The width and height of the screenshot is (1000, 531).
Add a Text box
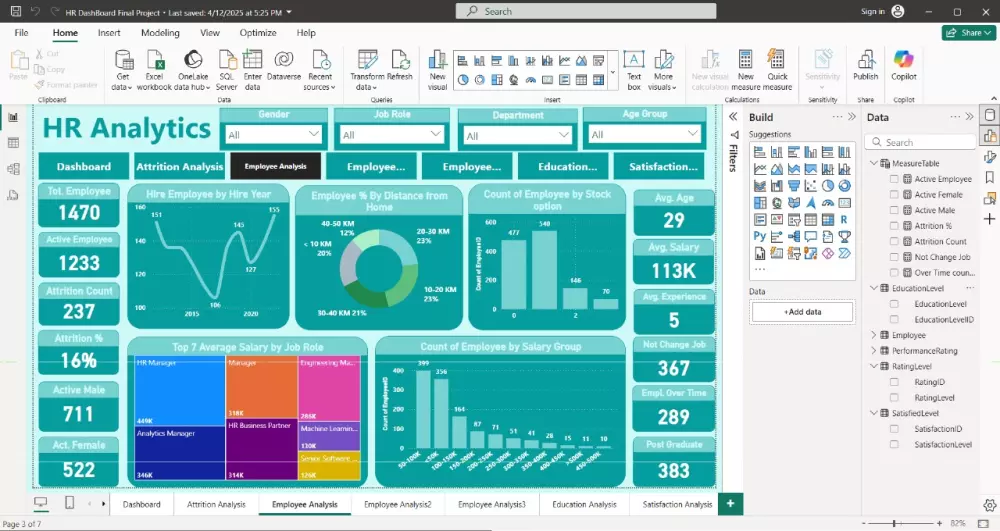point(634,70)
